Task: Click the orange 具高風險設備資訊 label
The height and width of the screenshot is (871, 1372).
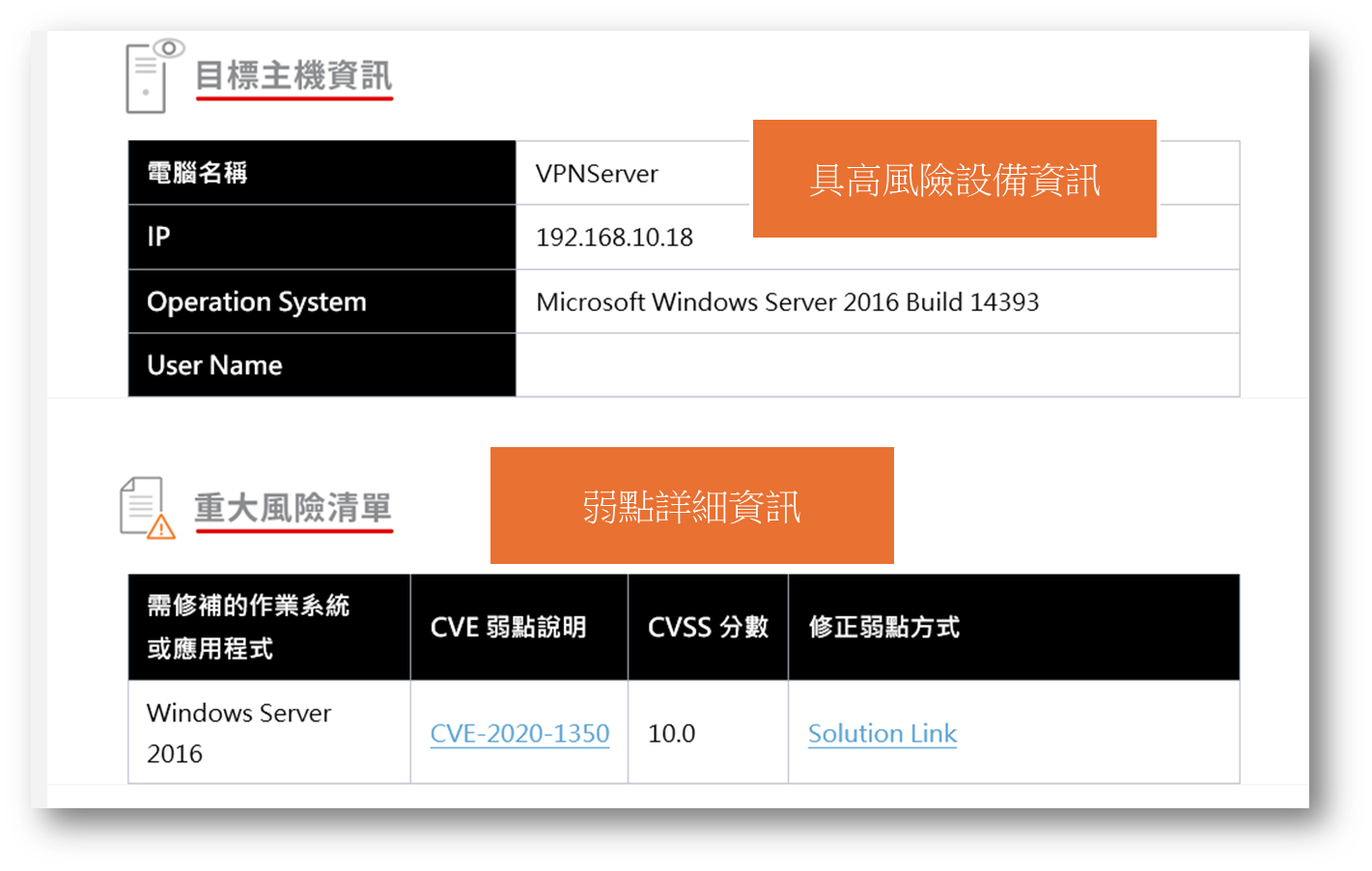Action: click(954, 179)
